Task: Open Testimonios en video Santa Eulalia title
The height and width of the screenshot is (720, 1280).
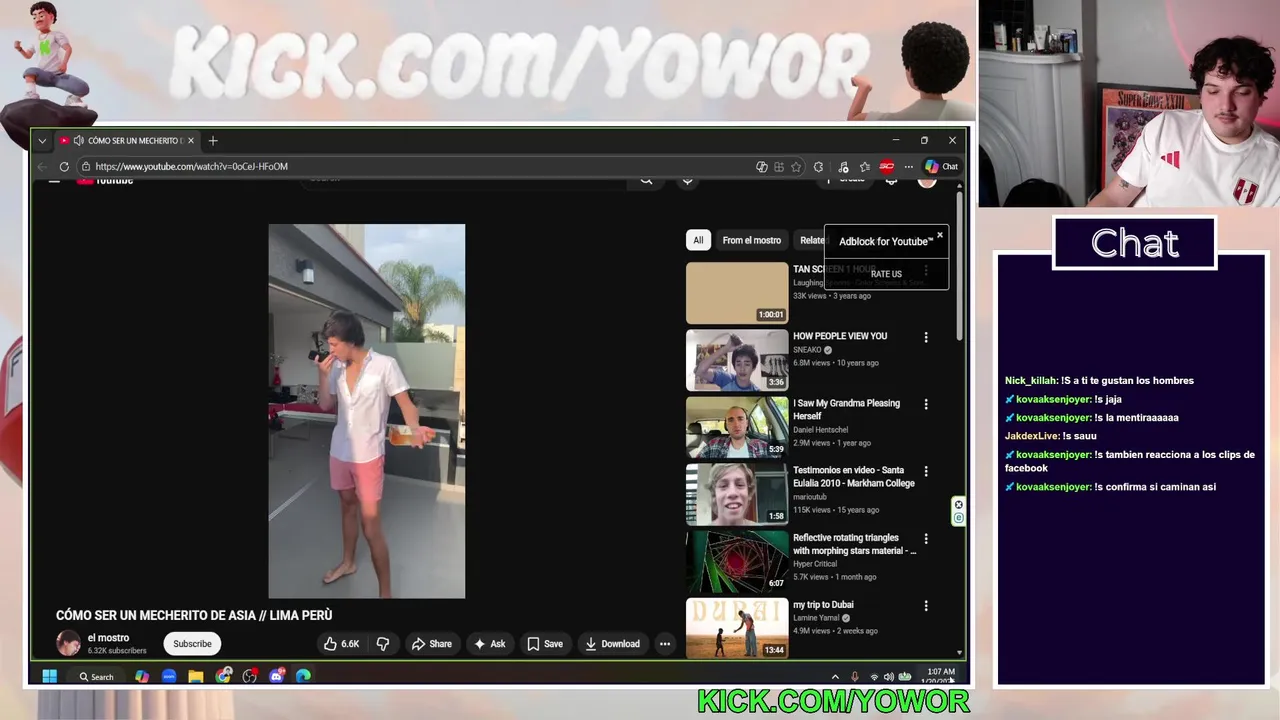Action: [854, 477]
